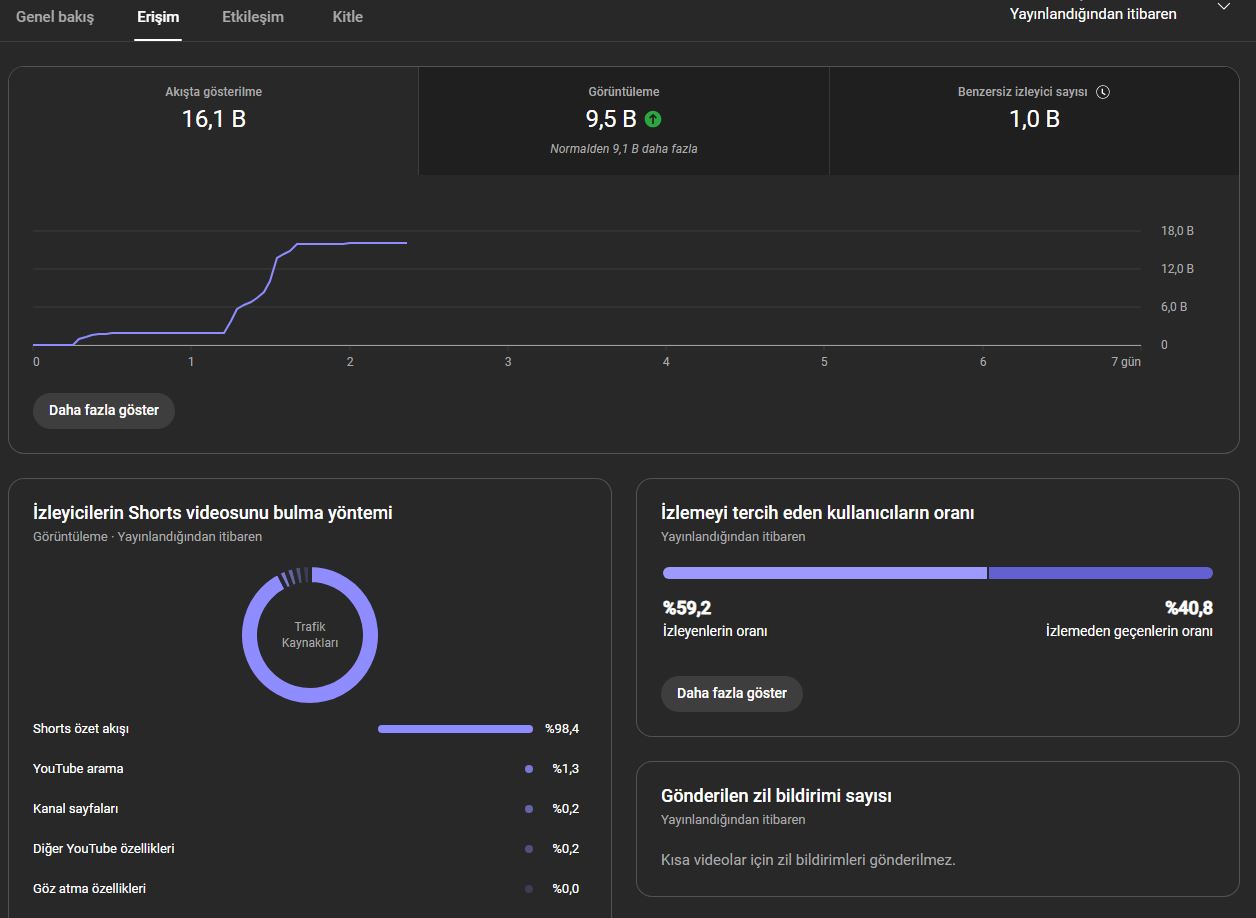Select the Erişim tab

[158, 17]
